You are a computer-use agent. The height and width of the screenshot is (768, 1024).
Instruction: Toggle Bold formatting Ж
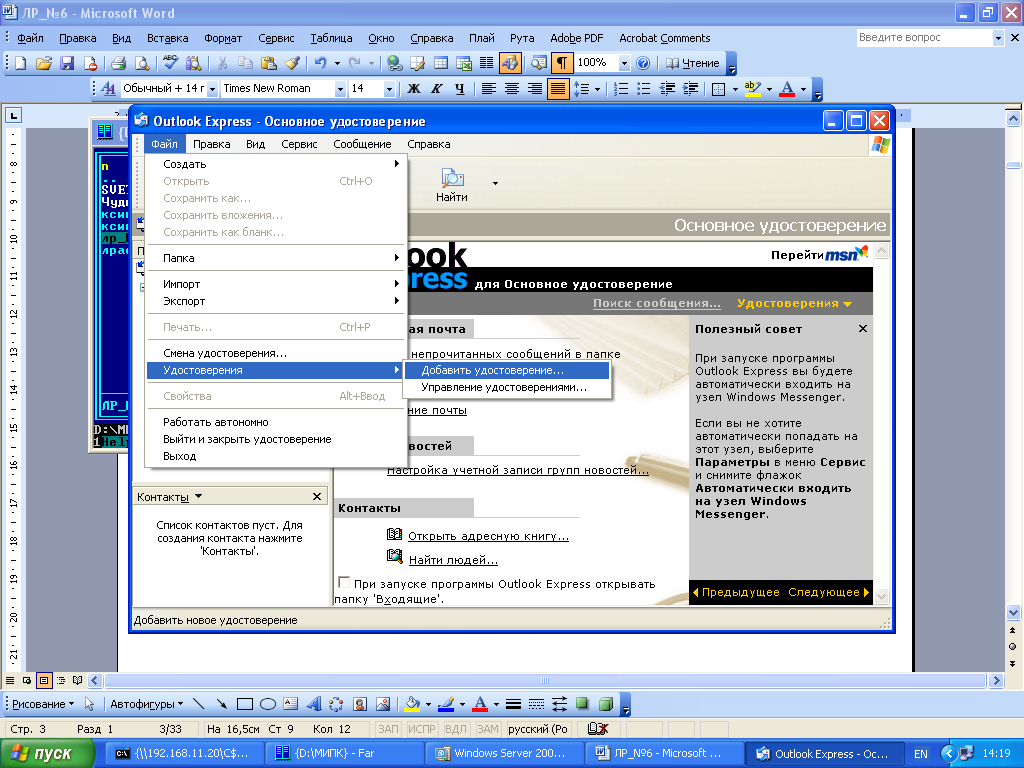414,89
